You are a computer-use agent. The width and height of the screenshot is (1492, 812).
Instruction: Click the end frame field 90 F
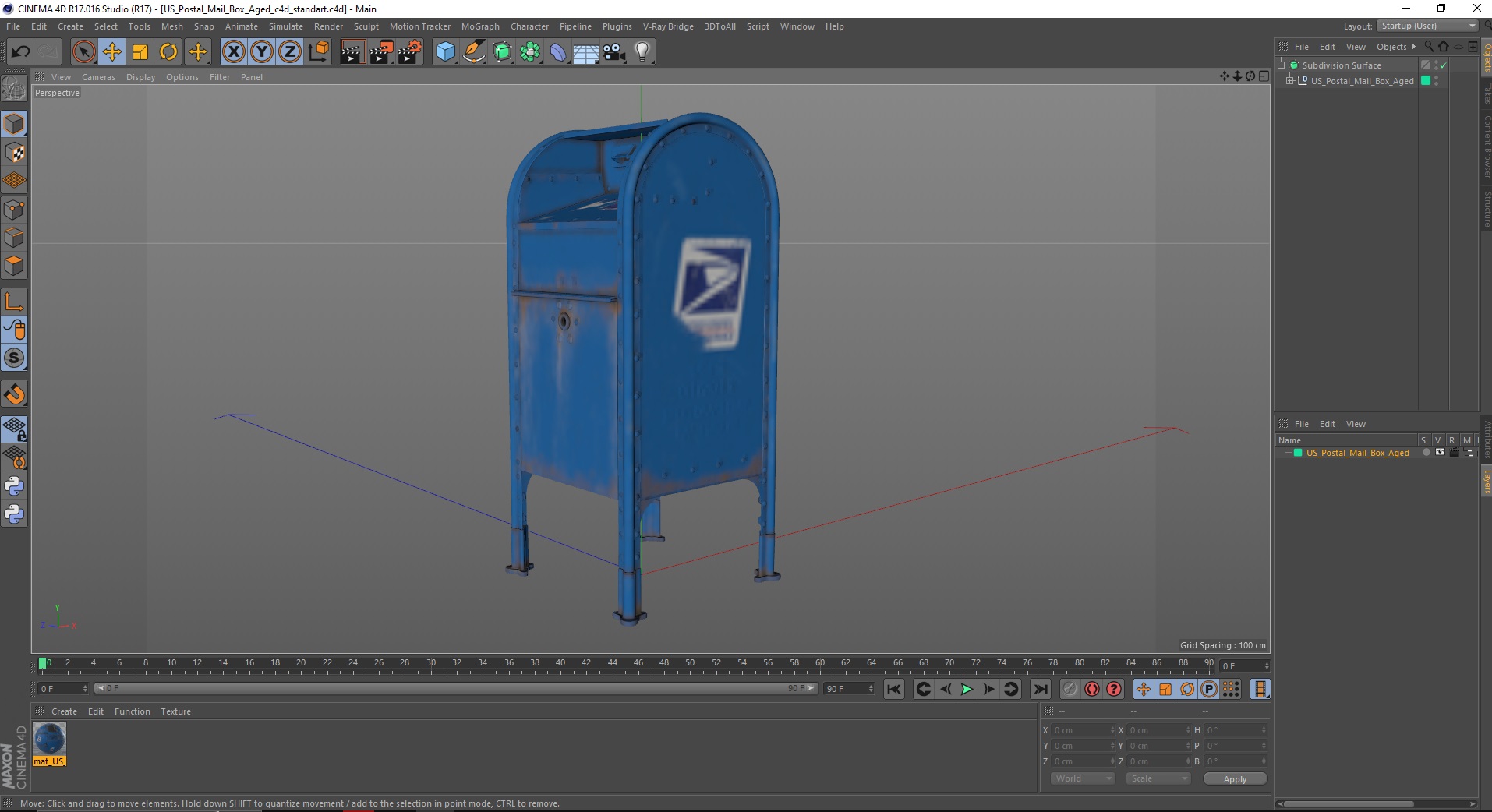849,689
